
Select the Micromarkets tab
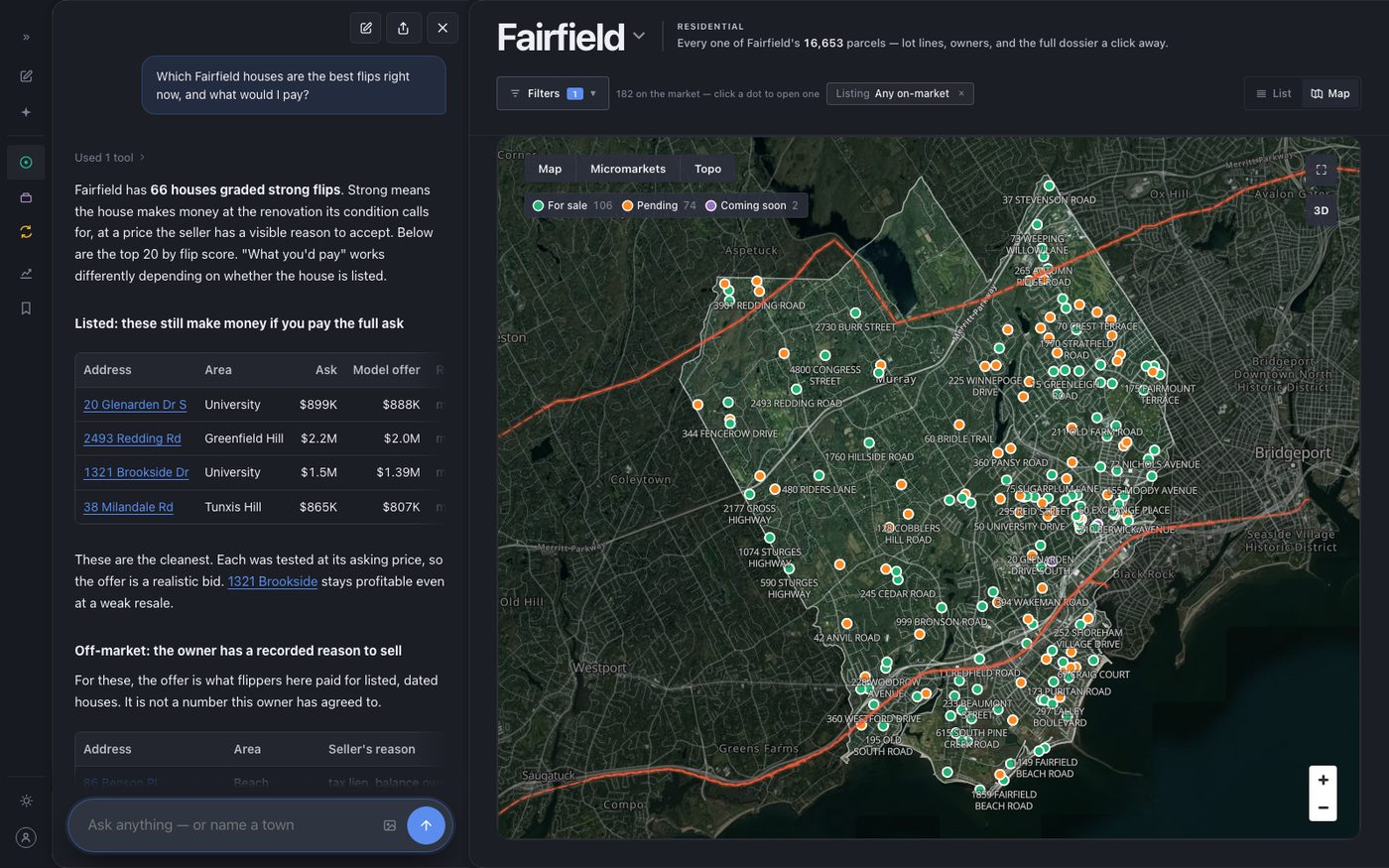[628, 169]
